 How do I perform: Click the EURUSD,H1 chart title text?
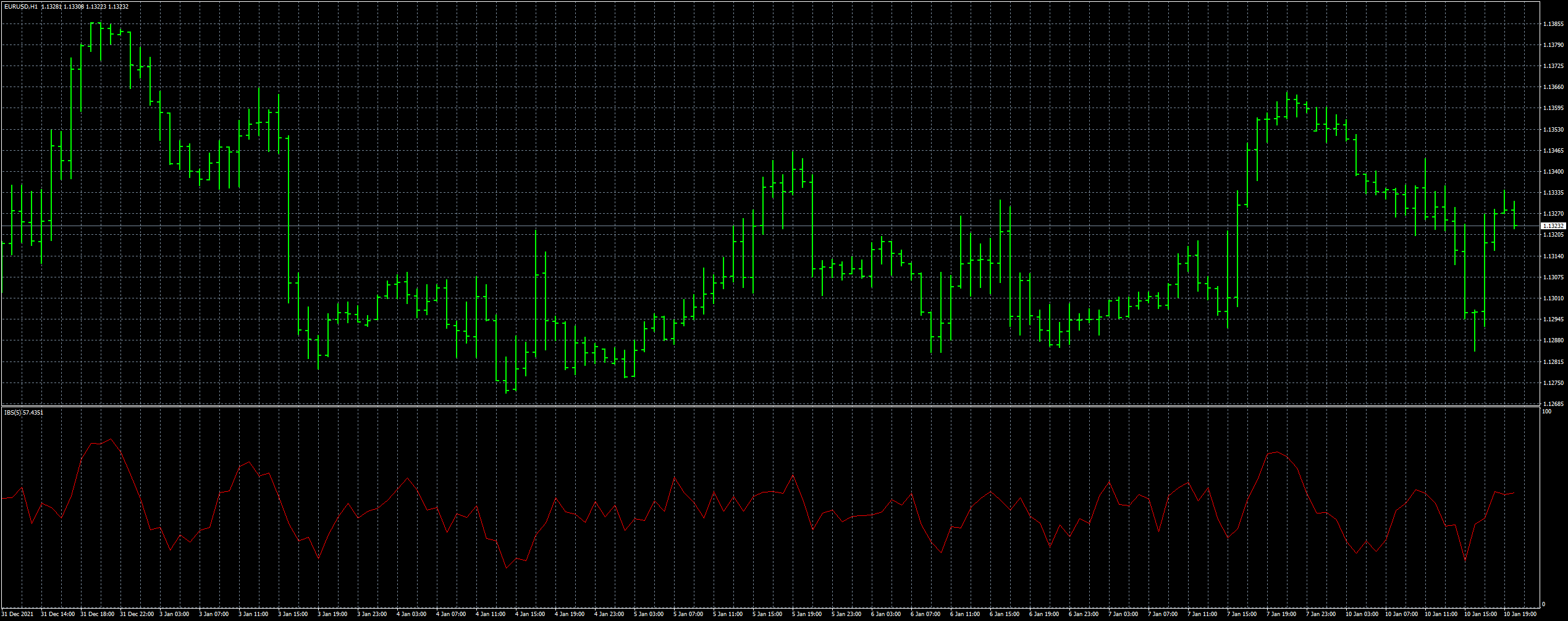click(21, 7)
